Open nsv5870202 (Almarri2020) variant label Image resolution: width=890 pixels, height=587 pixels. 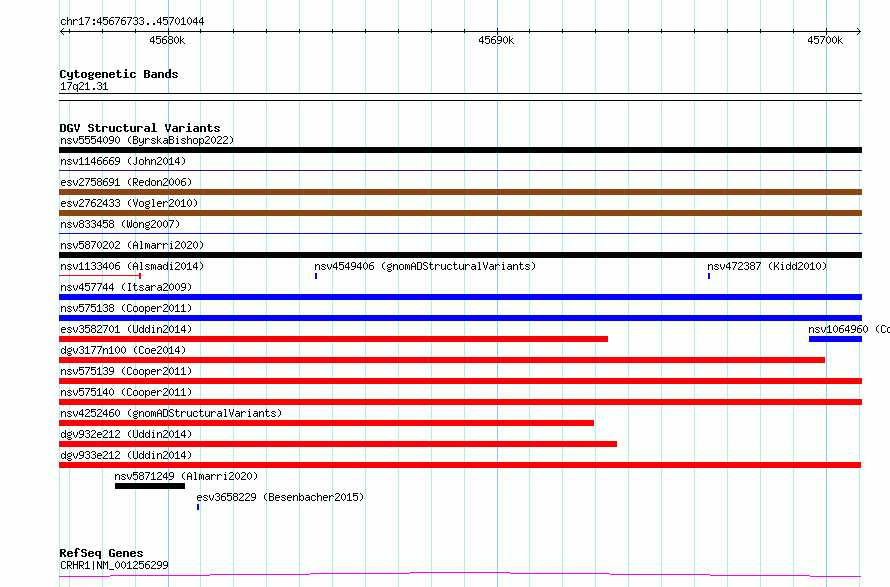132,245
